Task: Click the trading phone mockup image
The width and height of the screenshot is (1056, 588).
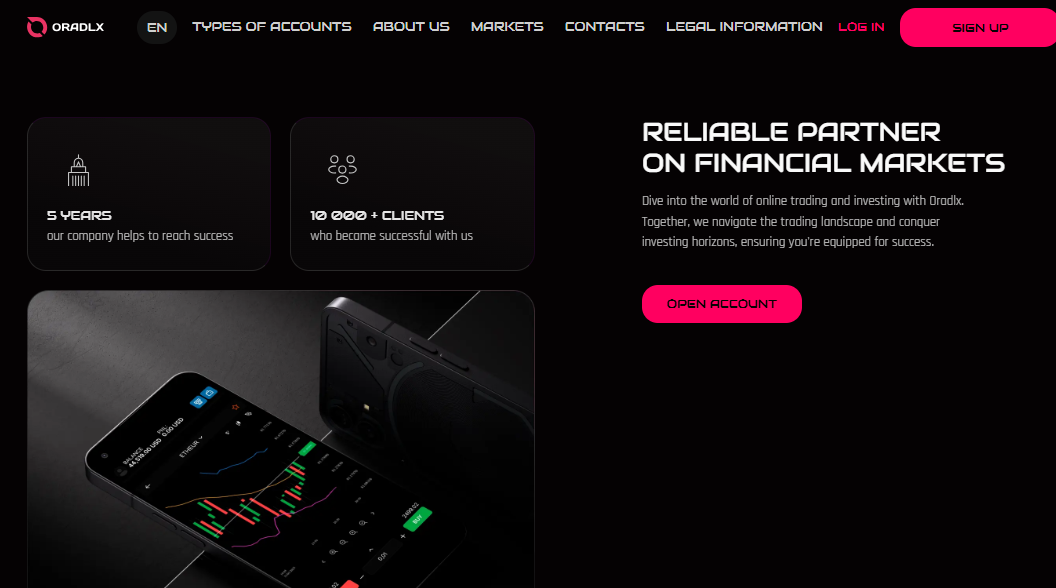Action: coord(281,439)
